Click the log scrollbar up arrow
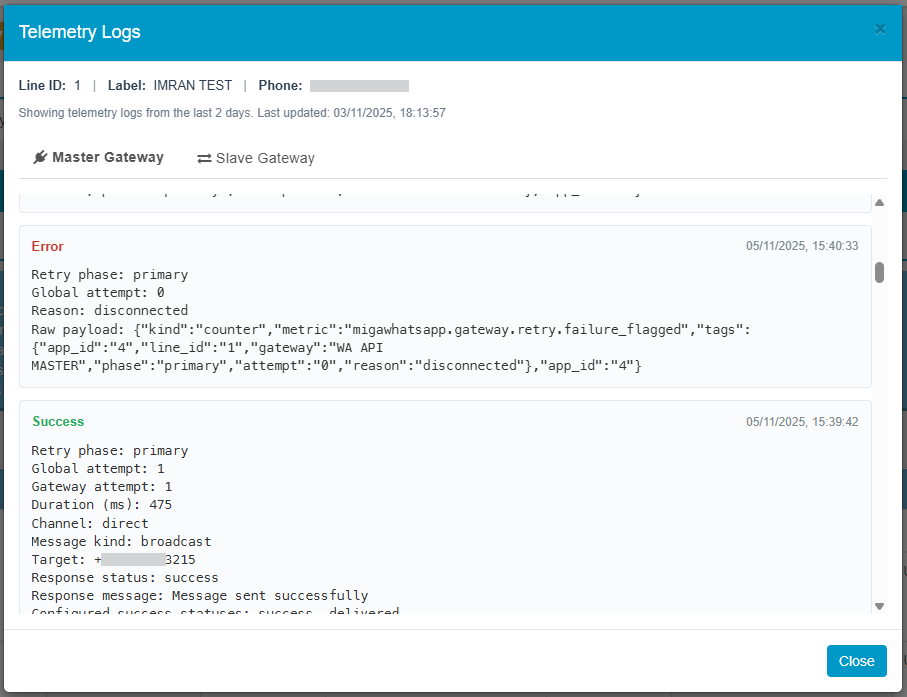Viewport: 907px width, 697px height. (880, 203)
